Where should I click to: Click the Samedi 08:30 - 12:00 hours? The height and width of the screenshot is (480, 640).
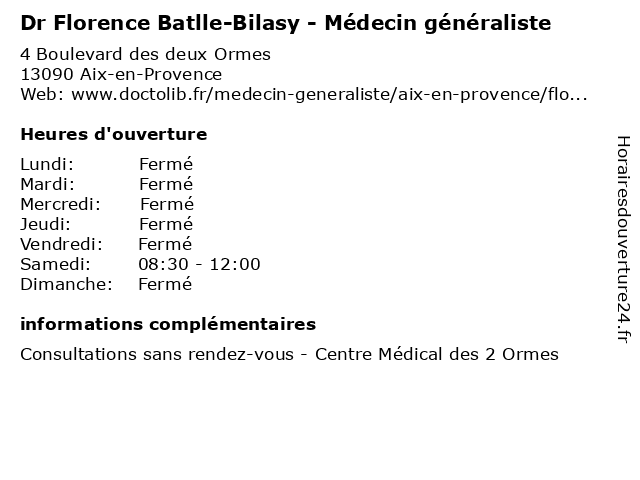click(199, 264)
